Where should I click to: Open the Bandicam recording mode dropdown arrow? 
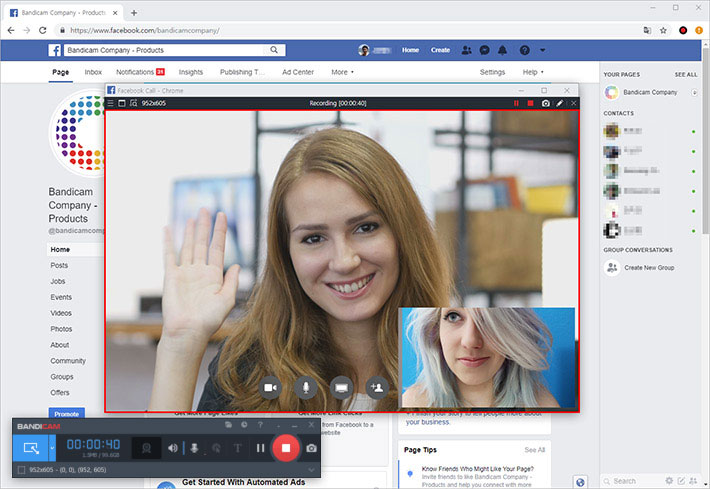(53, 447)
